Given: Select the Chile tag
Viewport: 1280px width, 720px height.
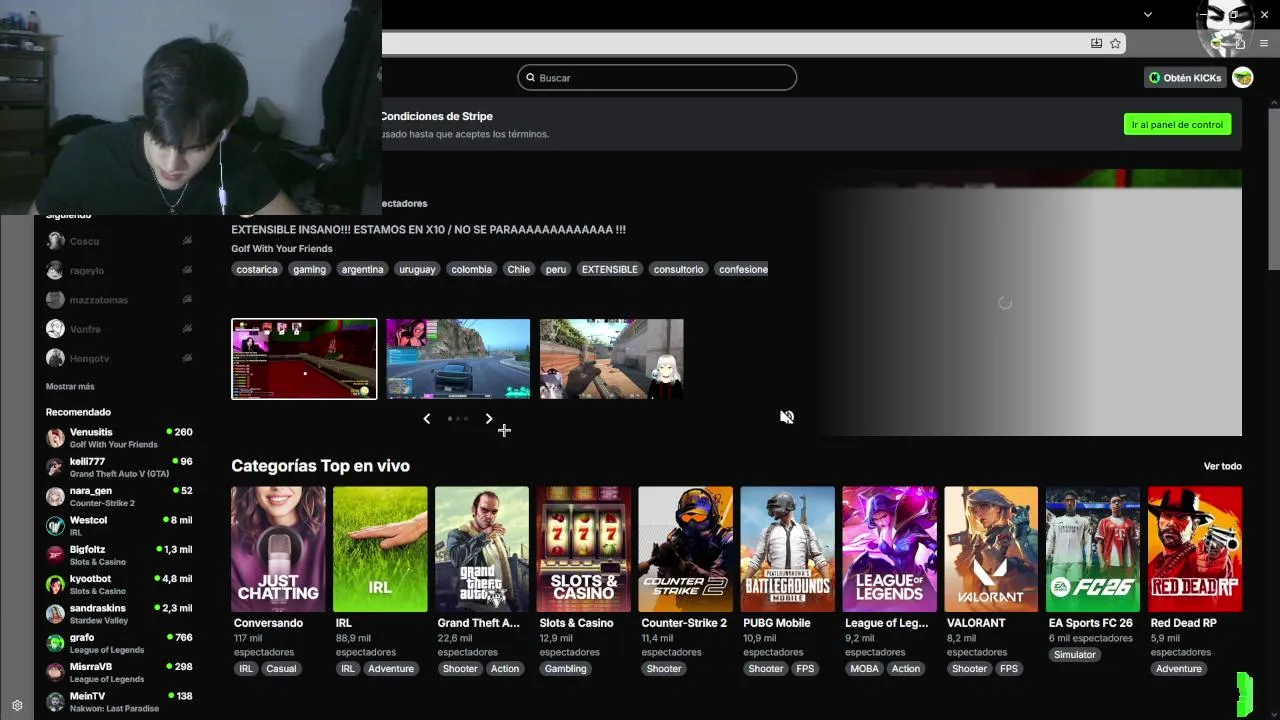Looking at the screenshot, I should pyautogui.click(x=518, y=269).
